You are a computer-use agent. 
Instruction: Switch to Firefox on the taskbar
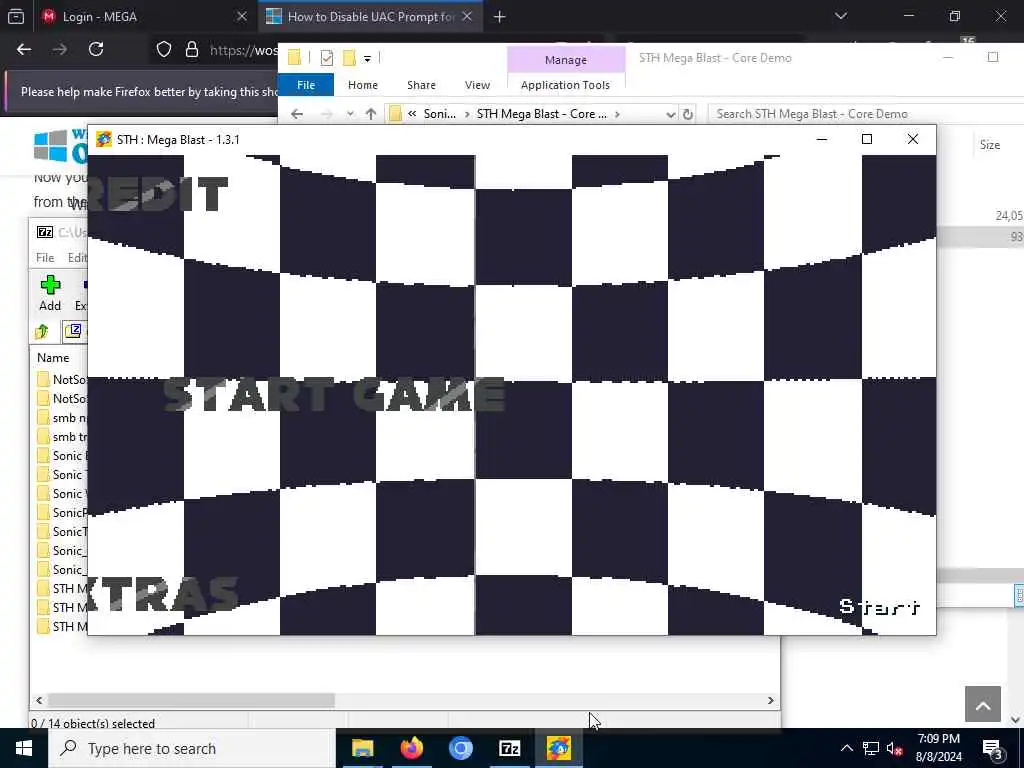pos(411,748)
